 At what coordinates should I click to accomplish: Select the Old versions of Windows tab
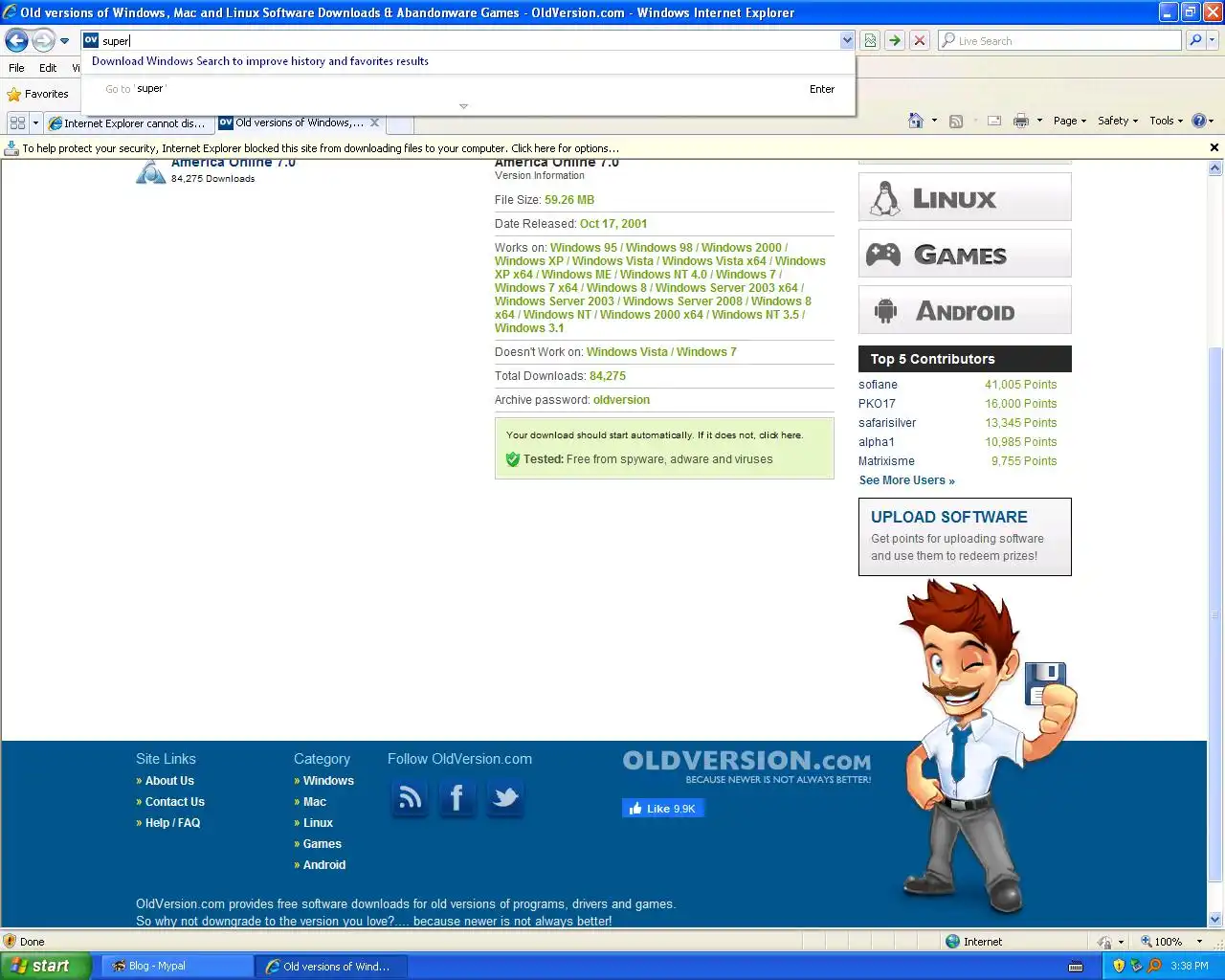tap(292, 122)
